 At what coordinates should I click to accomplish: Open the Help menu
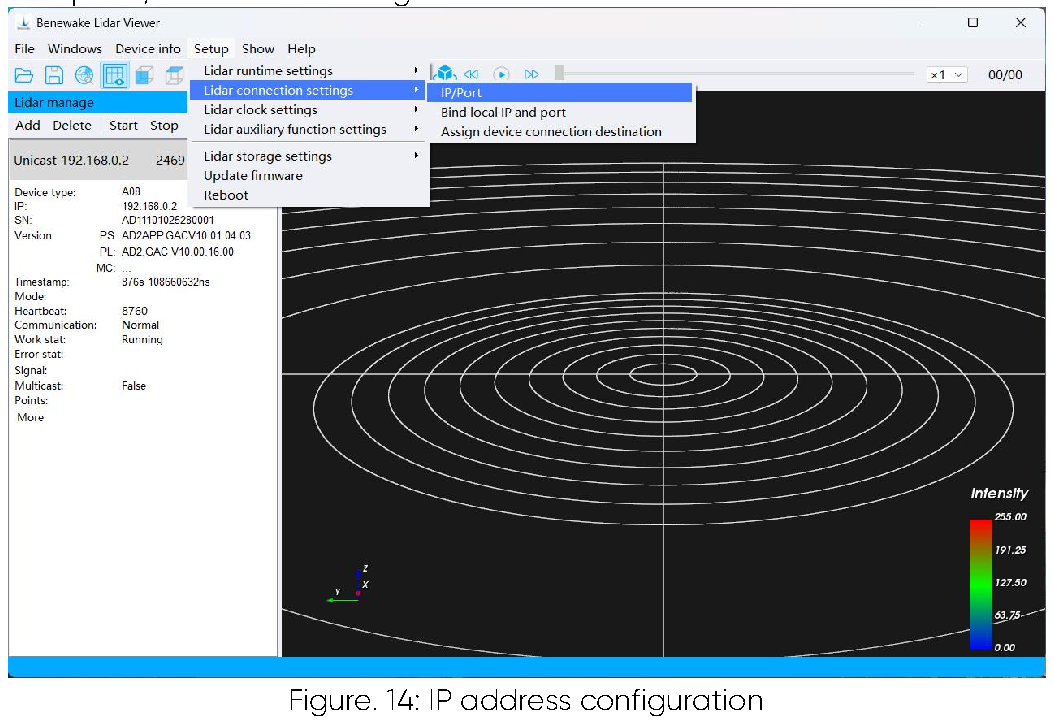pyautogui.click(x=302, y=49)
